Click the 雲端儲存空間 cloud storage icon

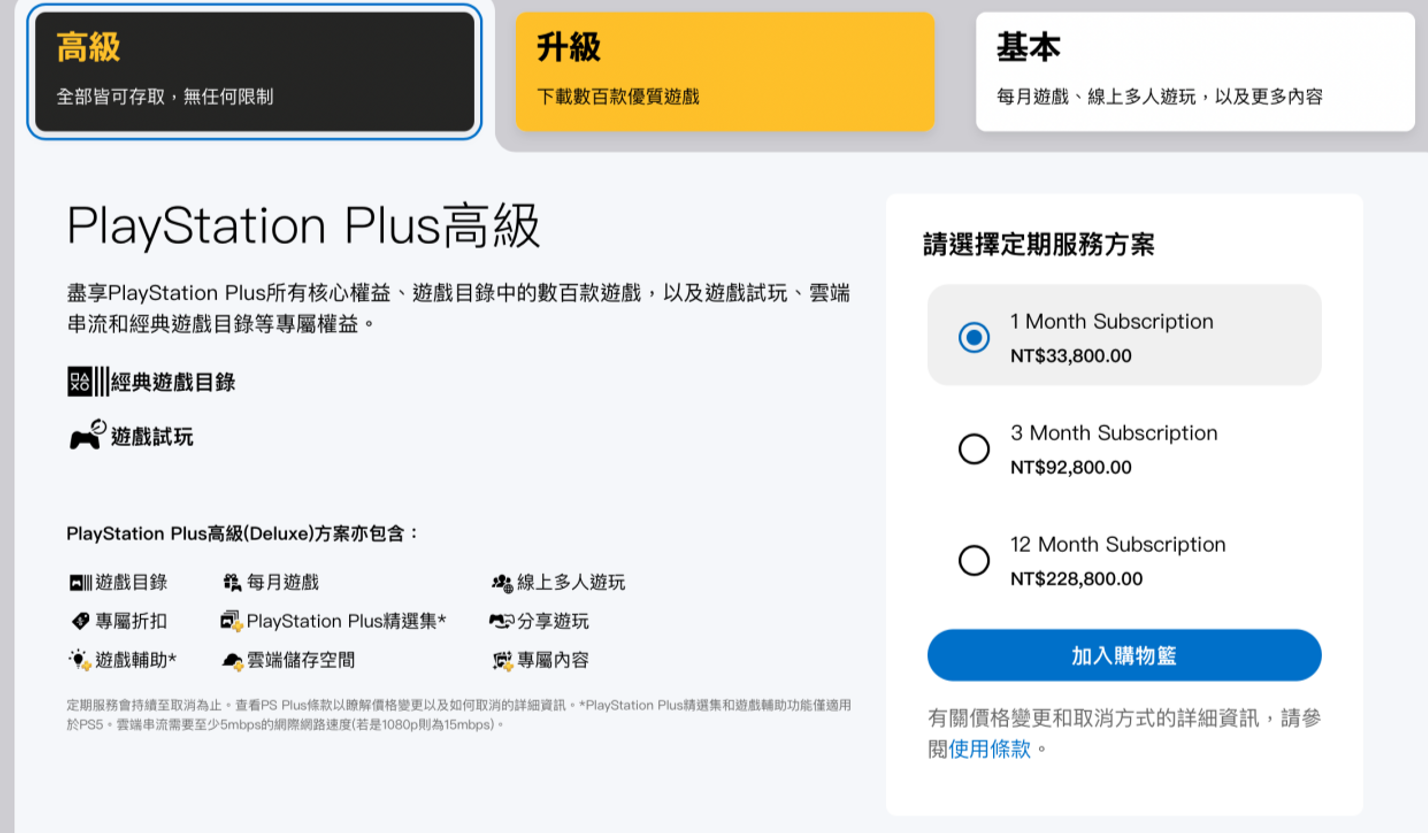232,660
